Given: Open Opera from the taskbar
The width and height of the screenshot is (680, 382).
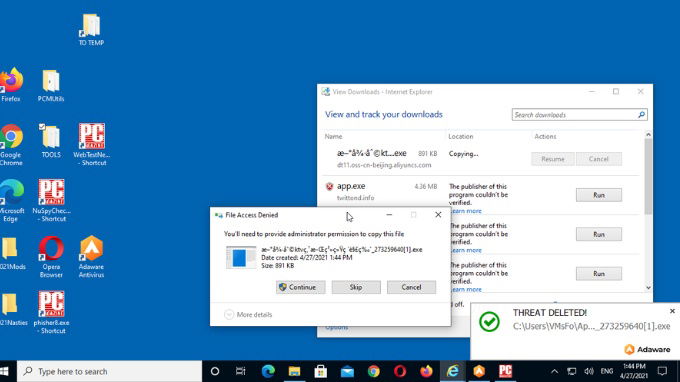Looking at the screenshot, I should [400, 371].
